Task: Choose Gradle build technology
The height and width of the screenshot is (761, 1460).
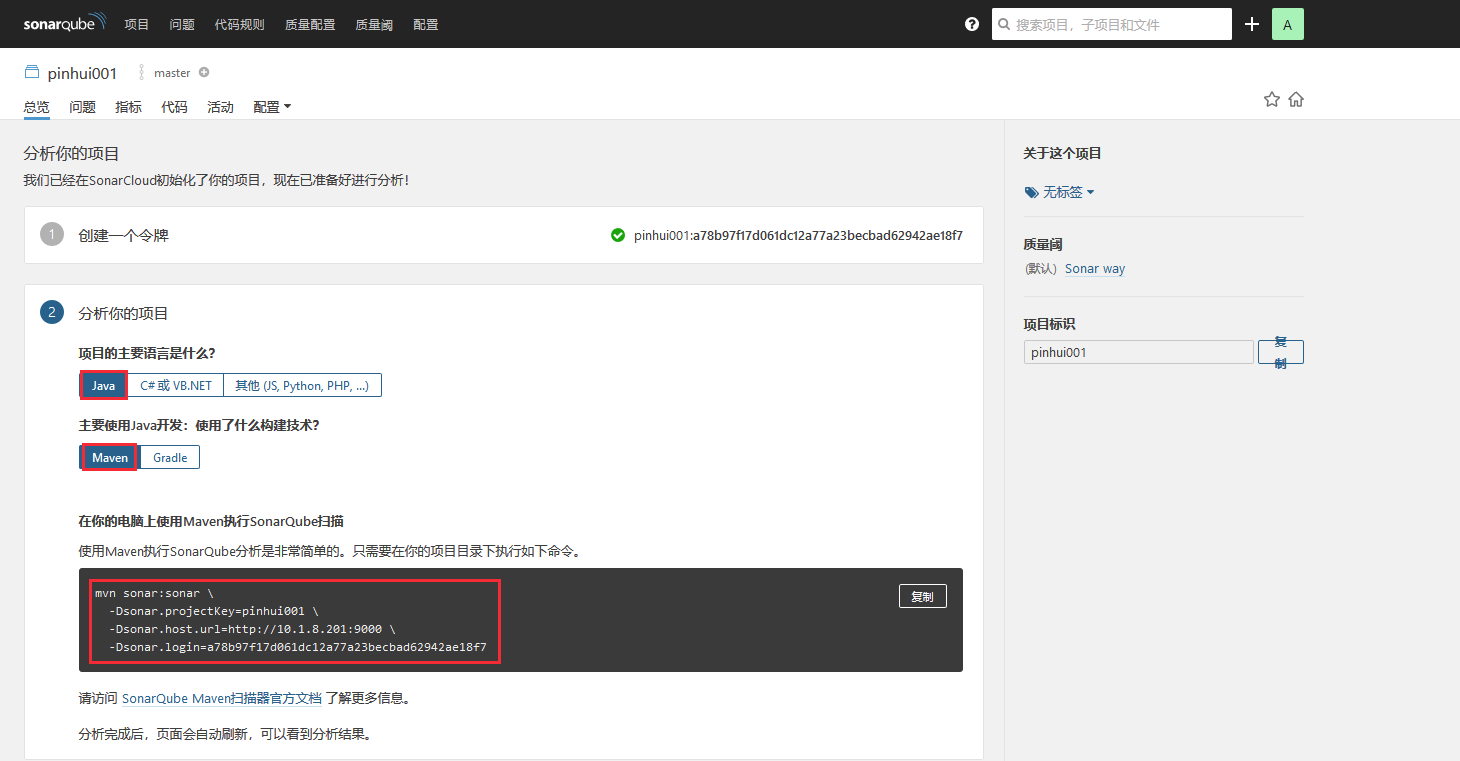Action: [170, 457]
